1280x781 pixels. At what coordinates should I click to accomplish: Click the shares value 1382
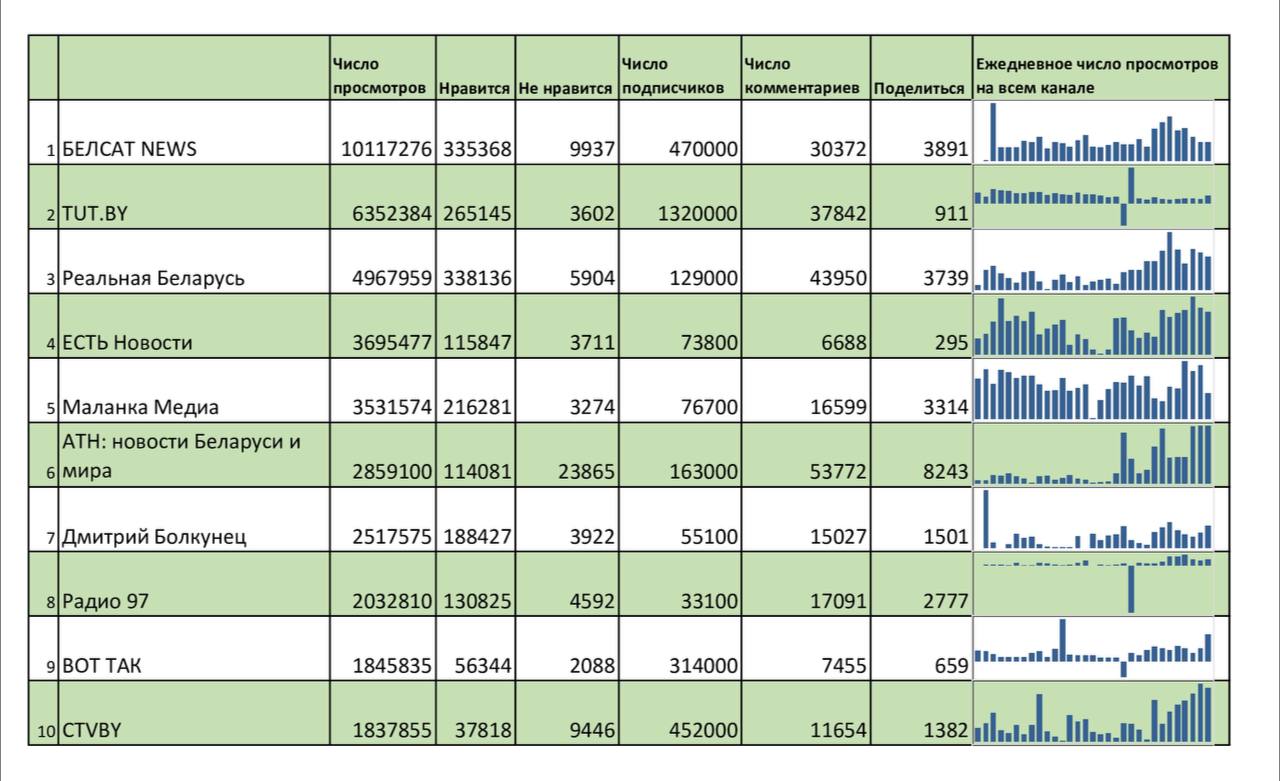pyautogui.click(x=946, y=731)
